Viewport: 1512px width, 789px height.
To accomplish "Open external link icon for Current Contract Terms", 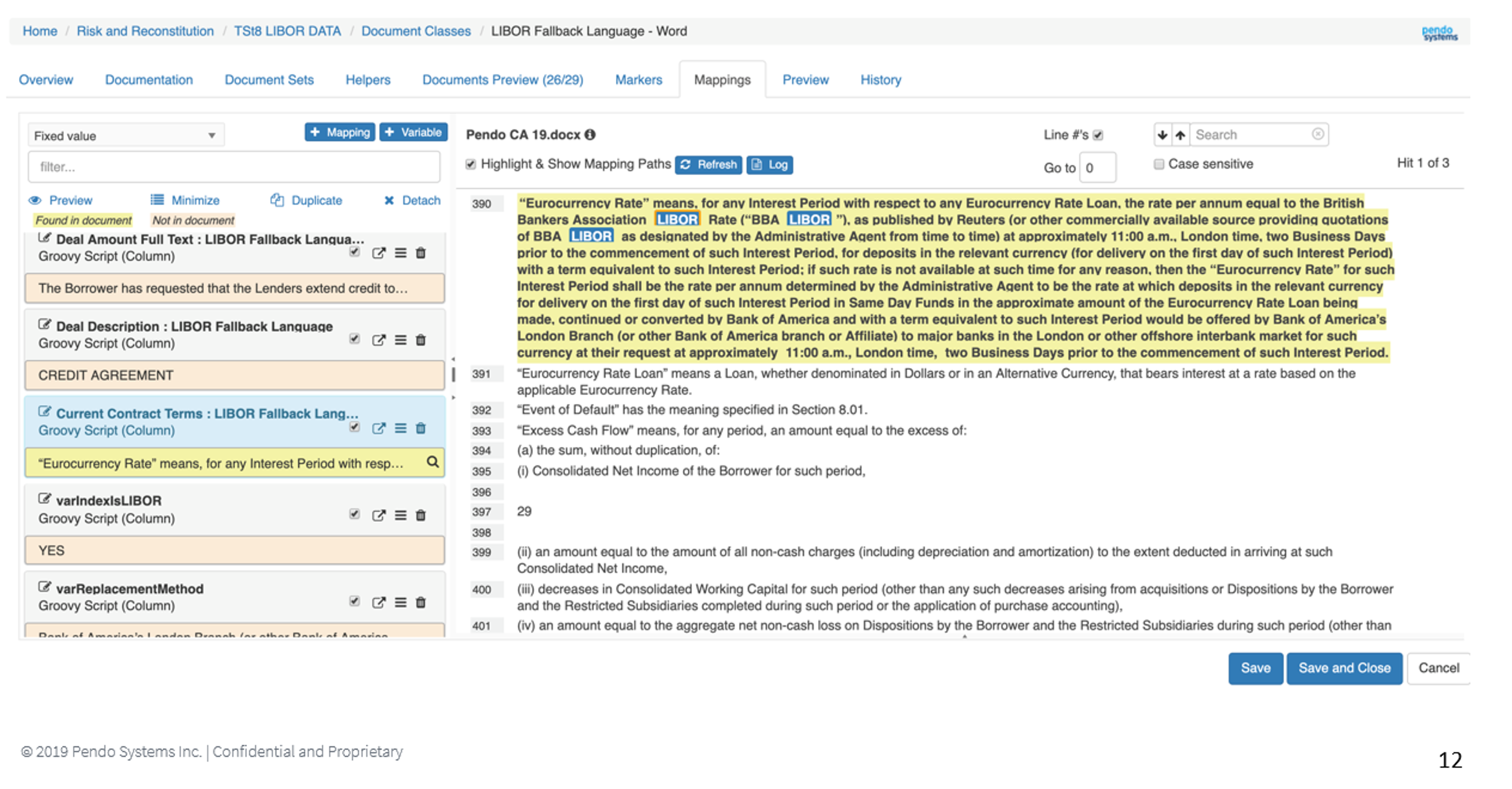I will 378,428.
